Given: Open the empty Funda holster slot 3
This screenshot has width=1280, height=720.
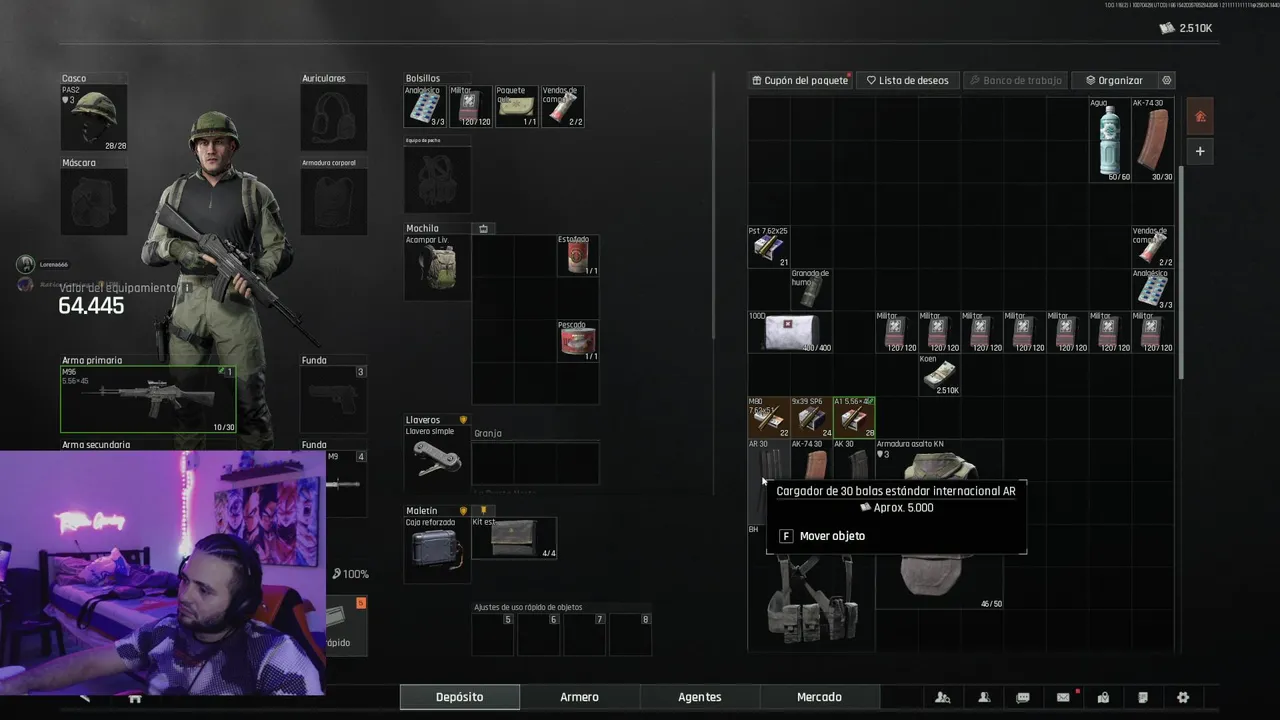Looking at the screenshot, I should coord(334,399).
